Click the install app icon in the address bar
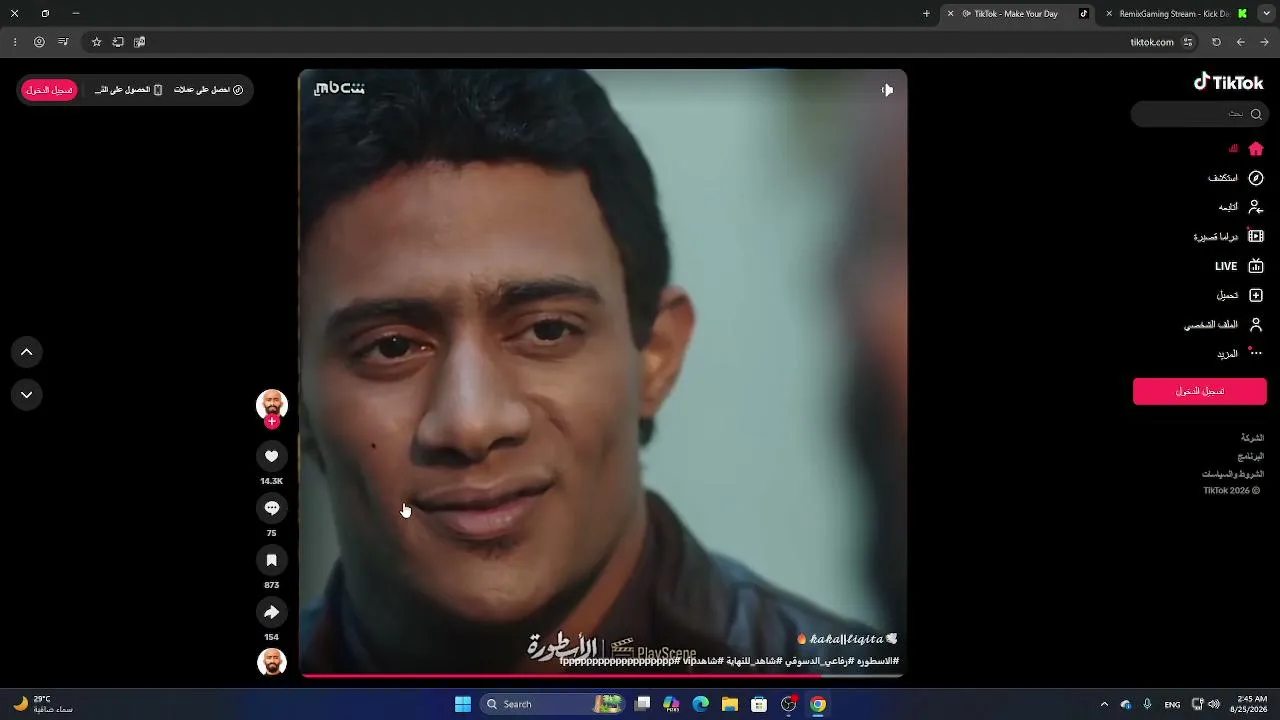 [x=118, y=42]
